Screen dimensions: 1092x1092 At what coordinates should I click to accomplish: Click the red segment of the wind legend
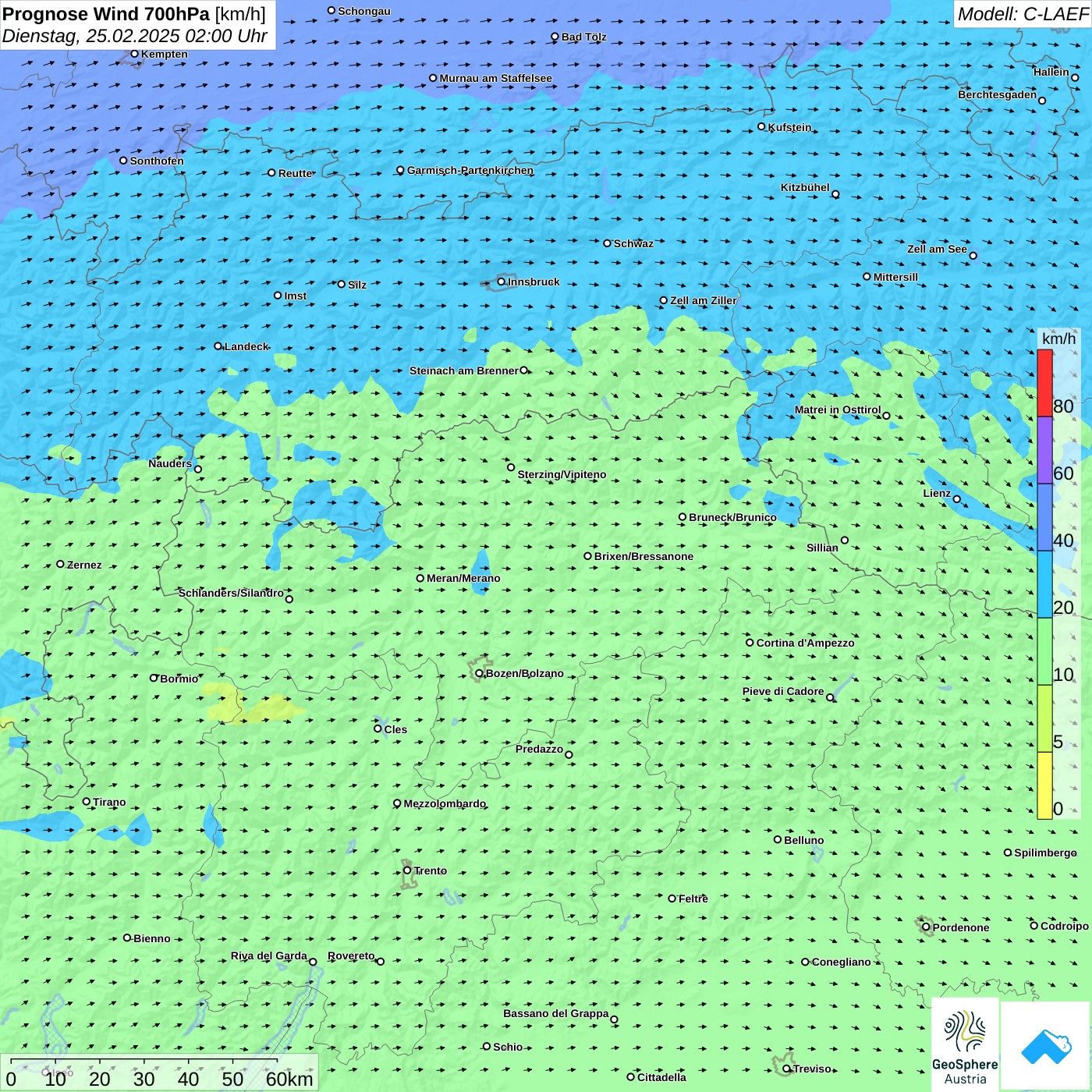(x=1044, y=383)
